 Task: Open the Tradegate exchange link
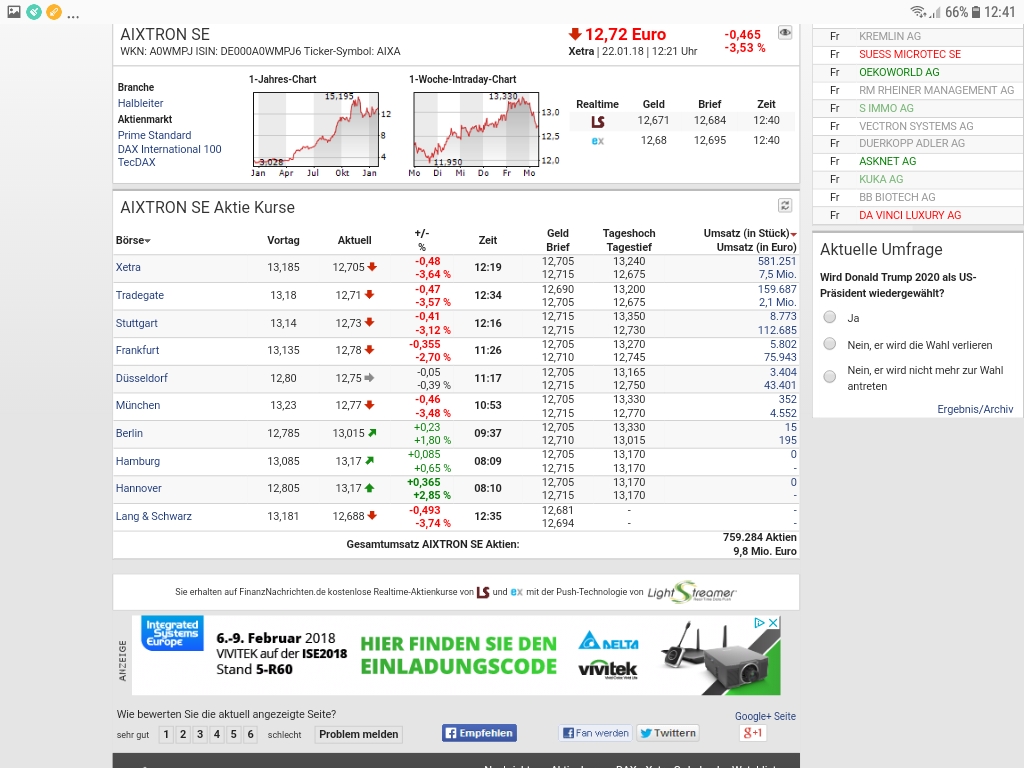(x=140, y=295)
